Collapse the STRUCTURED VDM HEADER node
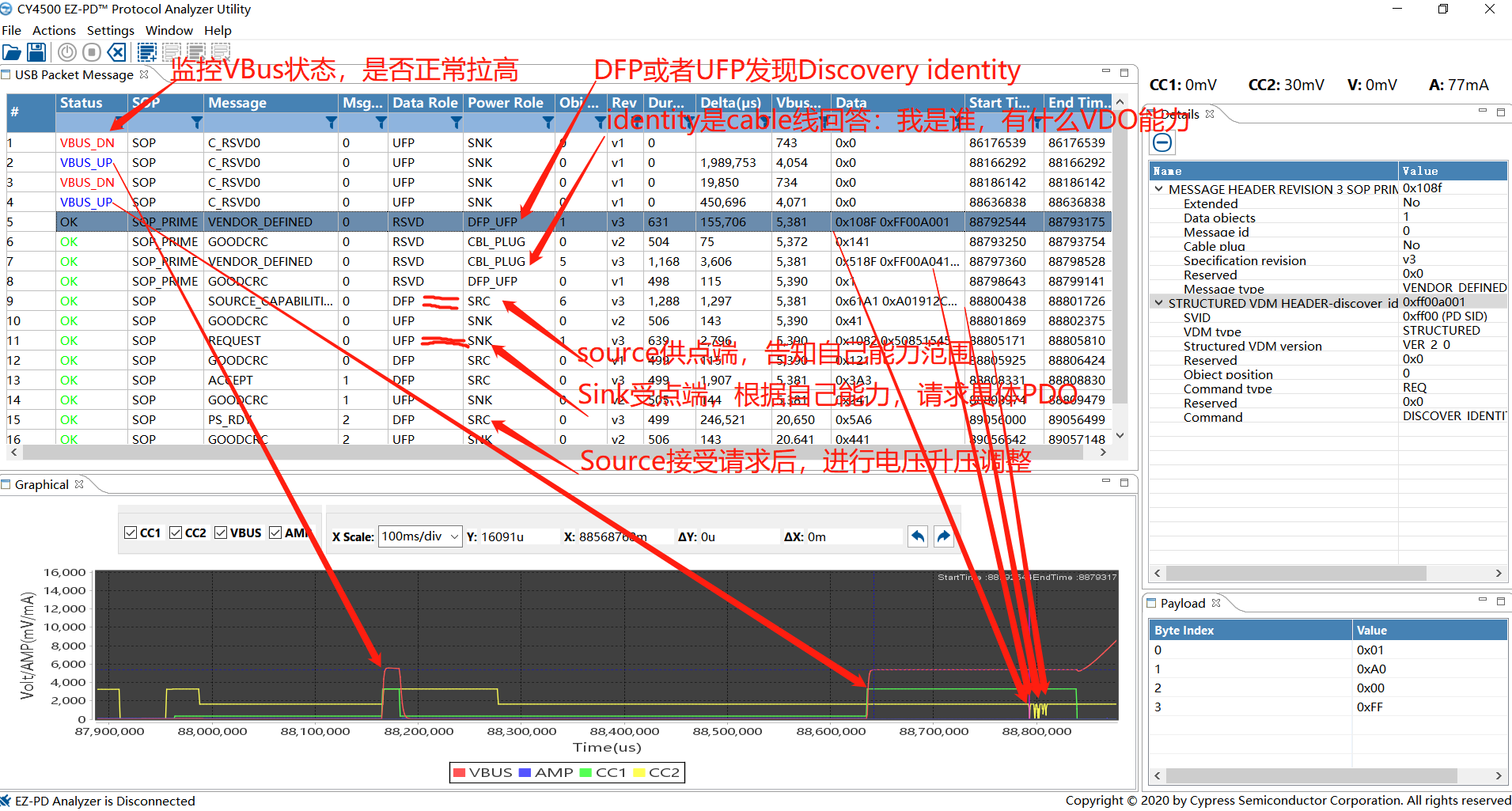 pos(1158,303)
